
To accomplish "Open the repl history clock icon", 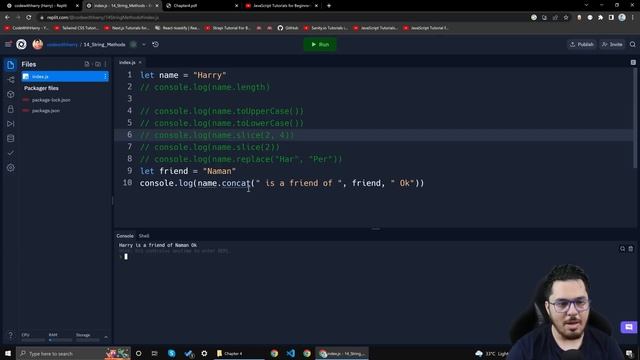I will (156, 44).
